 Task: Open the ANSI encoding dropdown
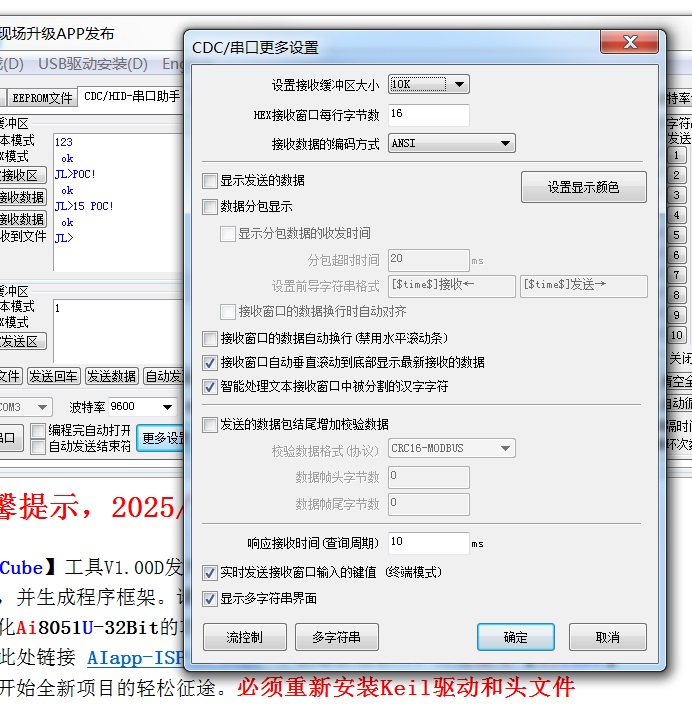[452, 143]
